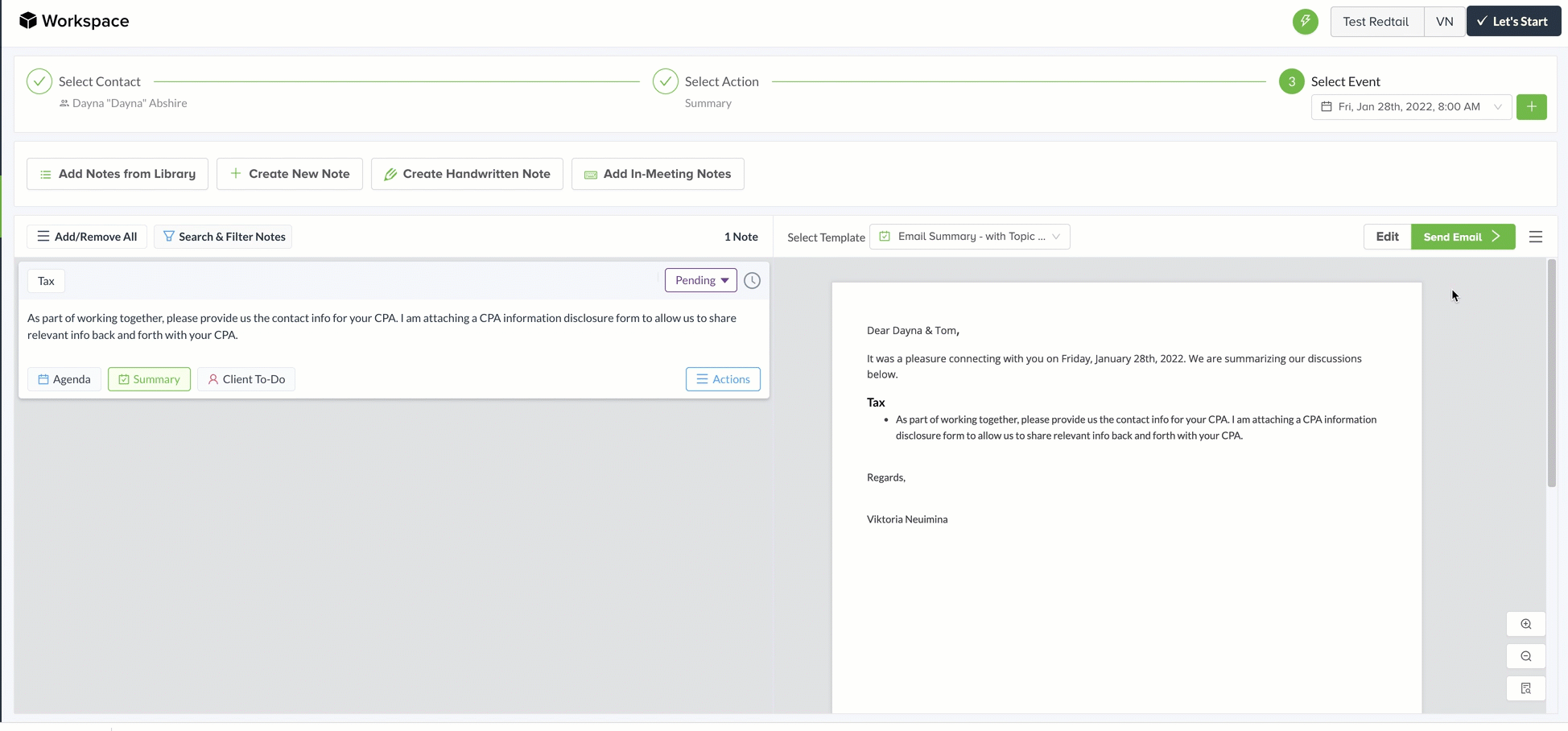Viewport: 1568px width, 731px height.
Task: Click Add/Remove All button
Action: (x=87, y=237)
